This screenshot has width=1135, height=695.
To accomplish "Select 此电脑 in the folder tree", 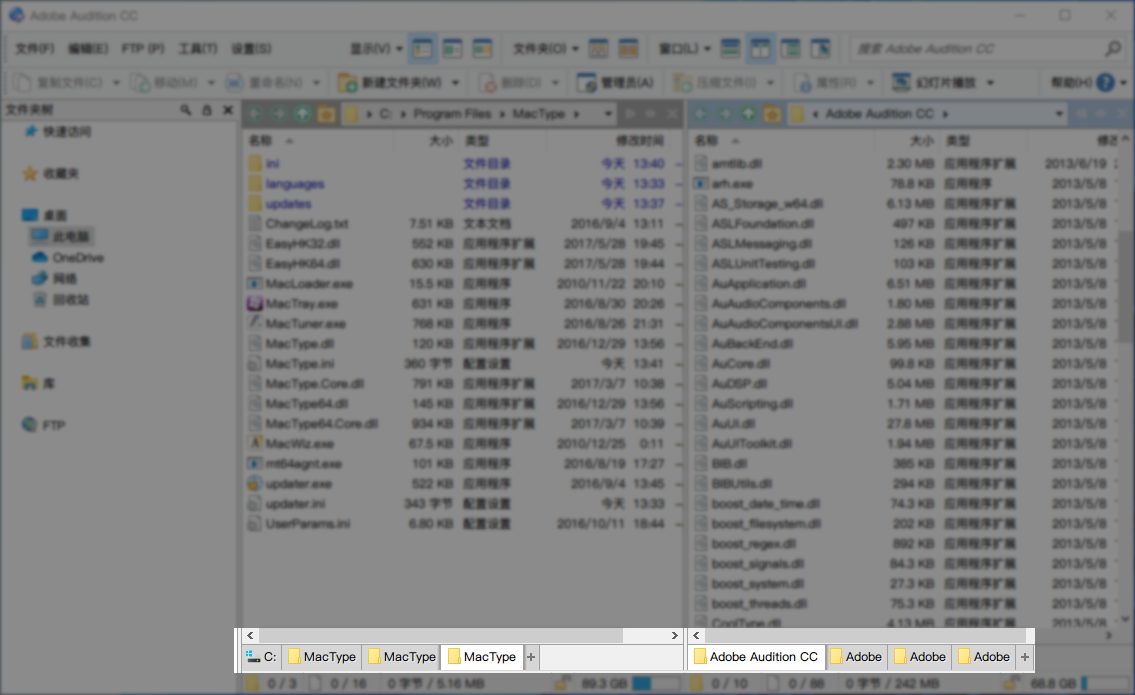I will 62,236.
